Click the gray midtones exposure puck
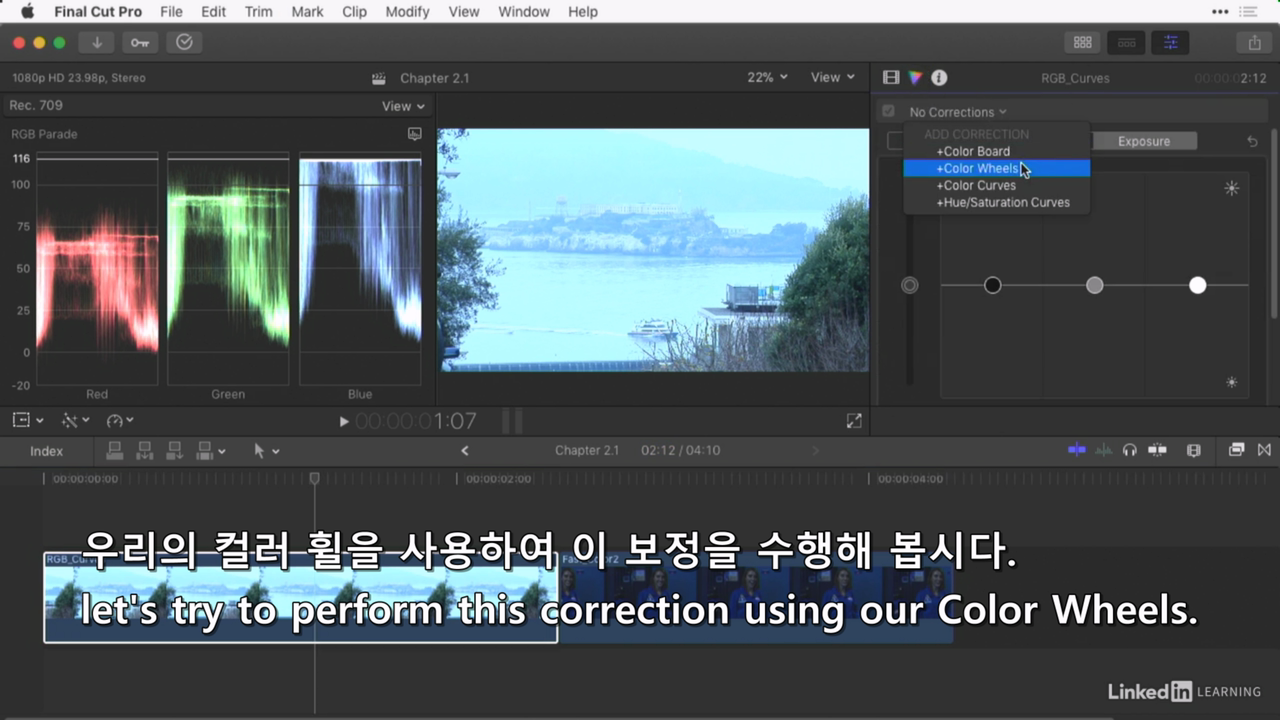The width and height of the screenshot is (1280, 720). pyautogui.click(x=1095, y=285)
